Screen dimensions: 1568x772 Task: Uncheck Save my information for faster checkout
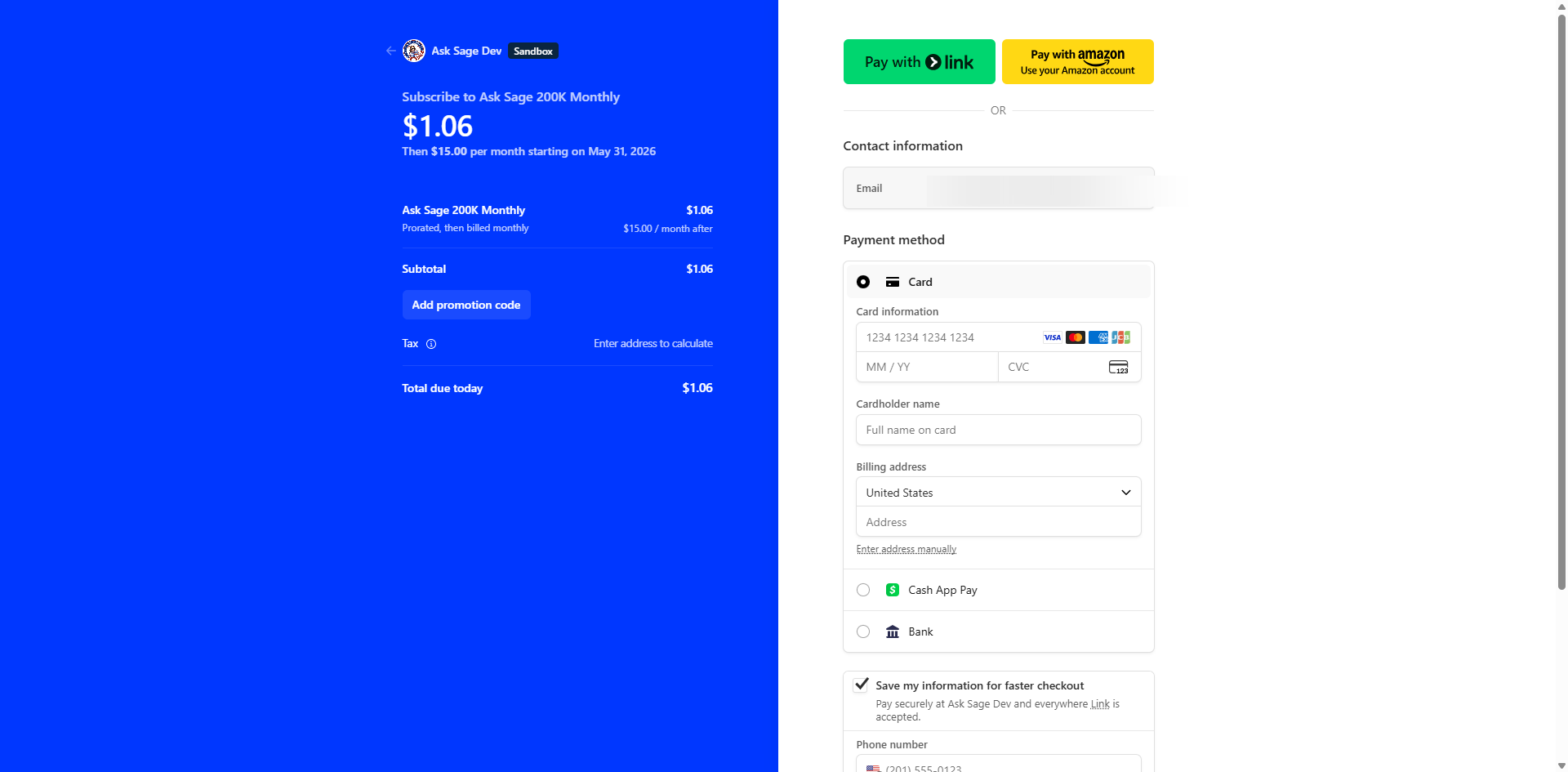tap(862, 685)
